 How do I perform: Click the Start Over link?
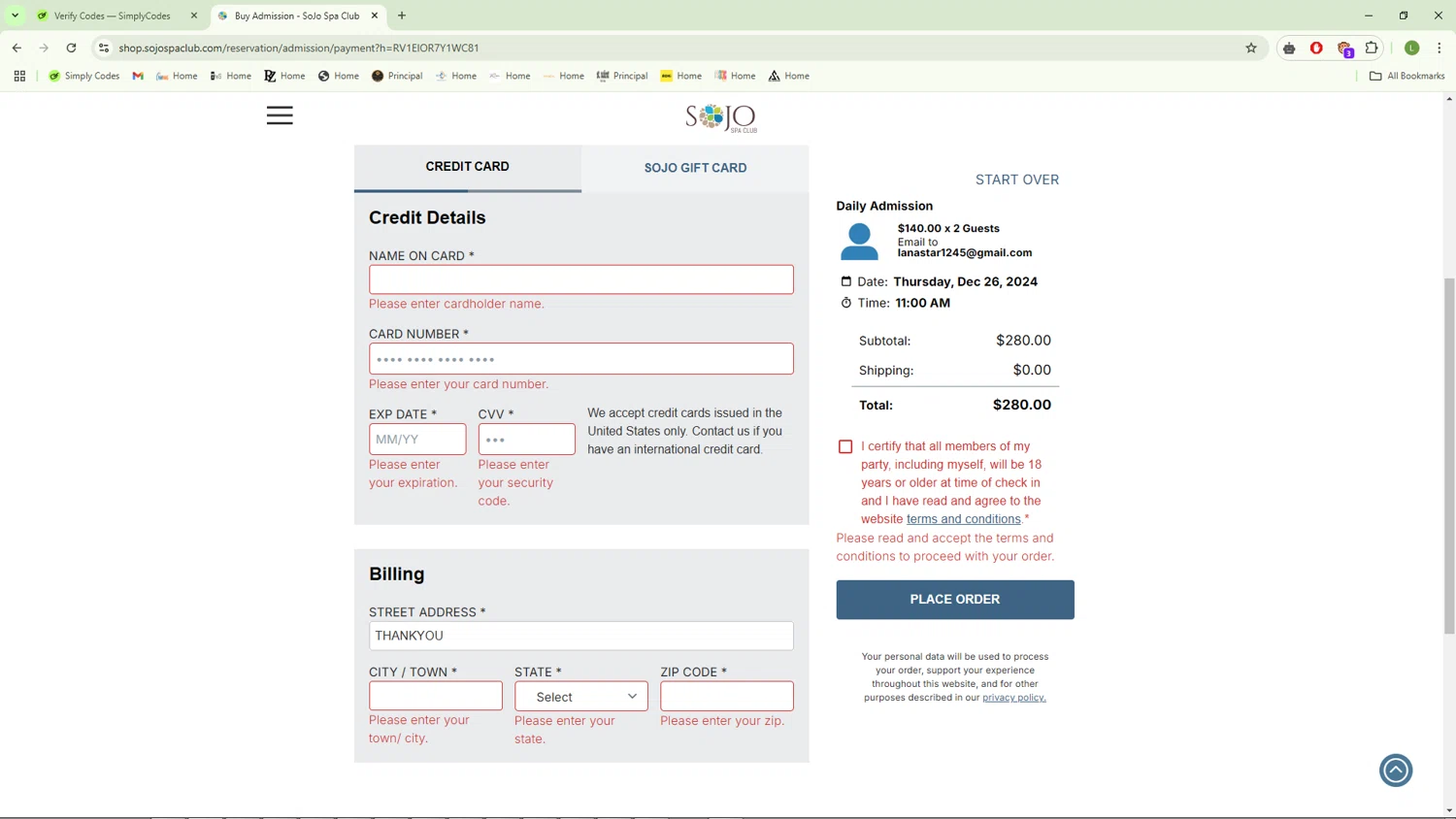(1017, 180)
